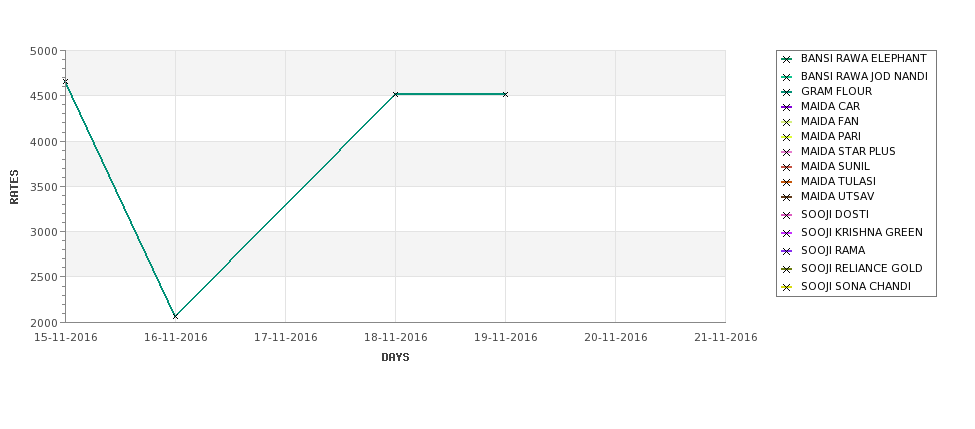Click the MAIDA SUNIL red legend marker
Image resolution: width=975 pixels, height=429 pixels.
click(786, 167)
